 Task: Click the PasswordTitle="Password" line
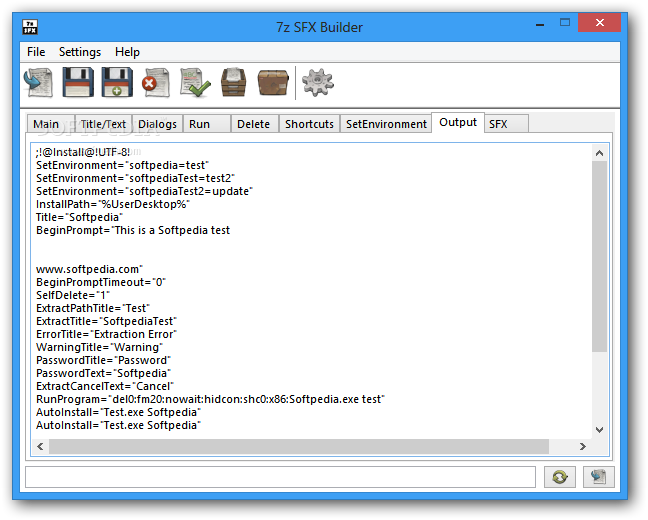click(103, 360)
